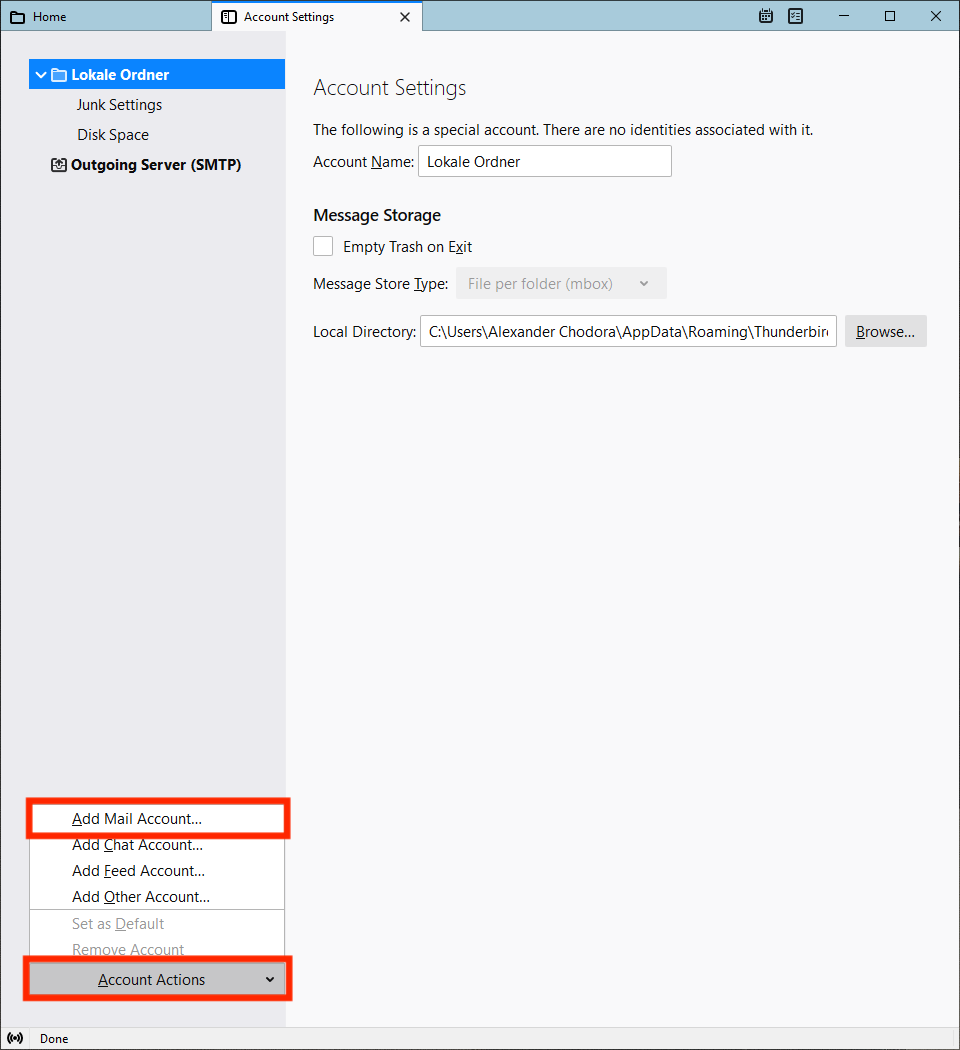The width and height of the screenshot is (960, 1050).
Task: Open Junk Settings in the sidebar
Action: pyautogui.click(x=119, y=105)
